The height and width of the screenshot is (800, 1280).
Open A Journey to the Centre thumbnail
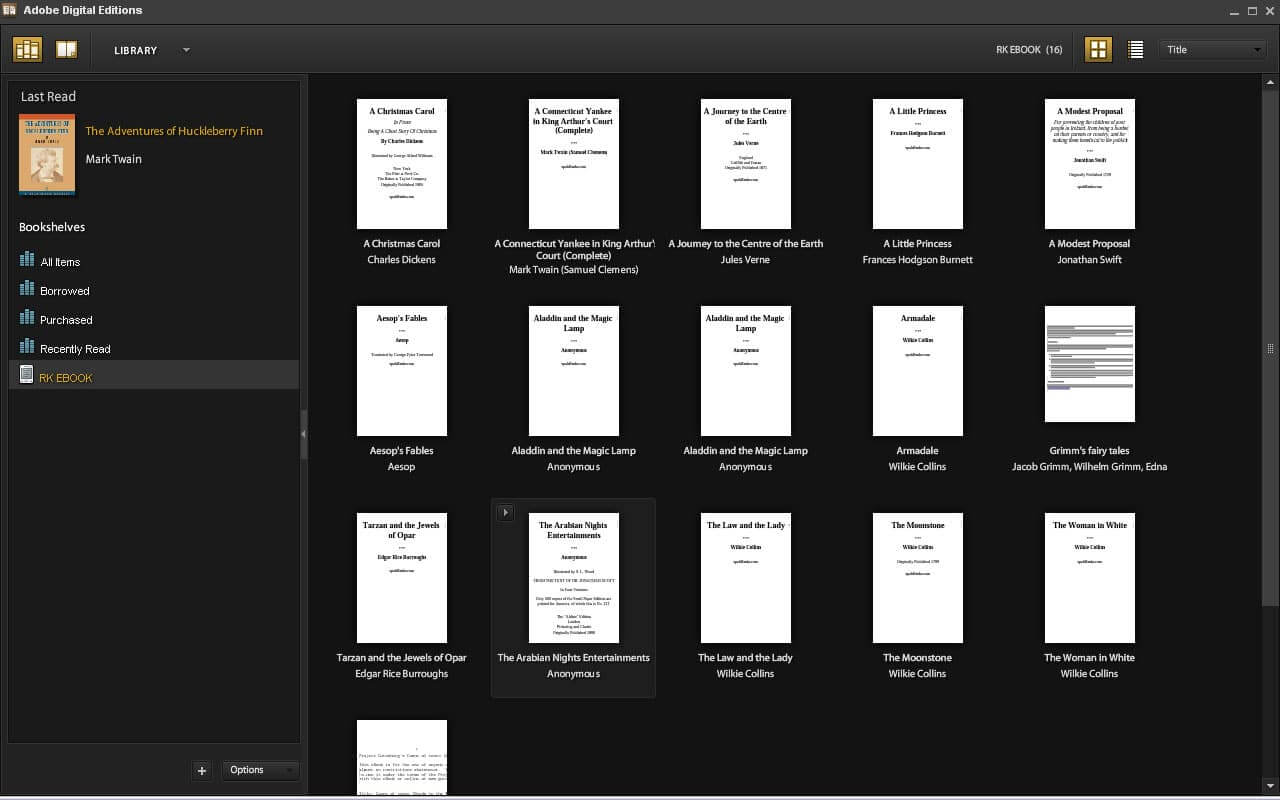pos(746,164)
